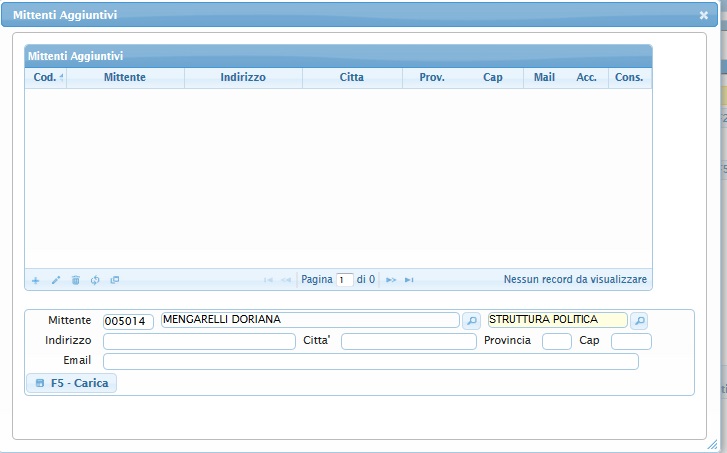Jump to the last page arrow
Image resolution: width=727 pixels, height=453 pixels.
(x=409, y=280)
